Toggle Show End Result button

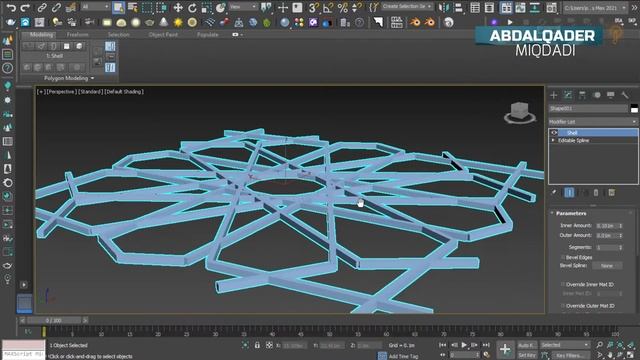[x=569, y=193]
